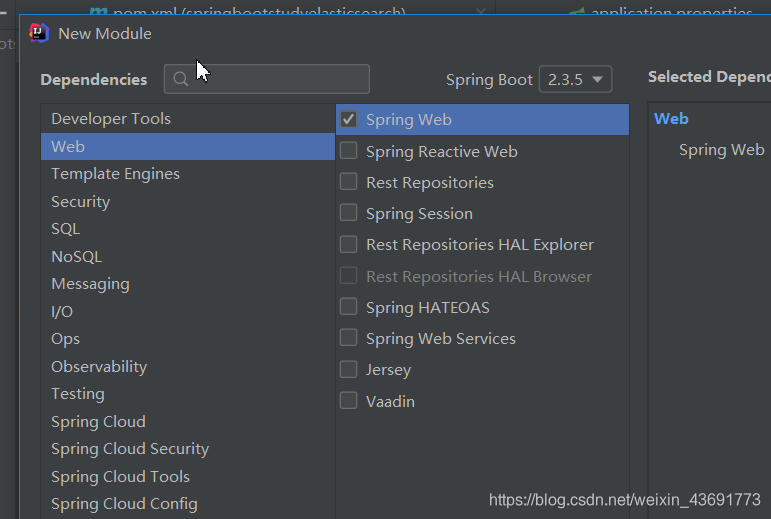The width and height of the screenshot is (771, 519).
Task: Uncheck the Spring Web checkbox
Action: [x=349, y=119]
